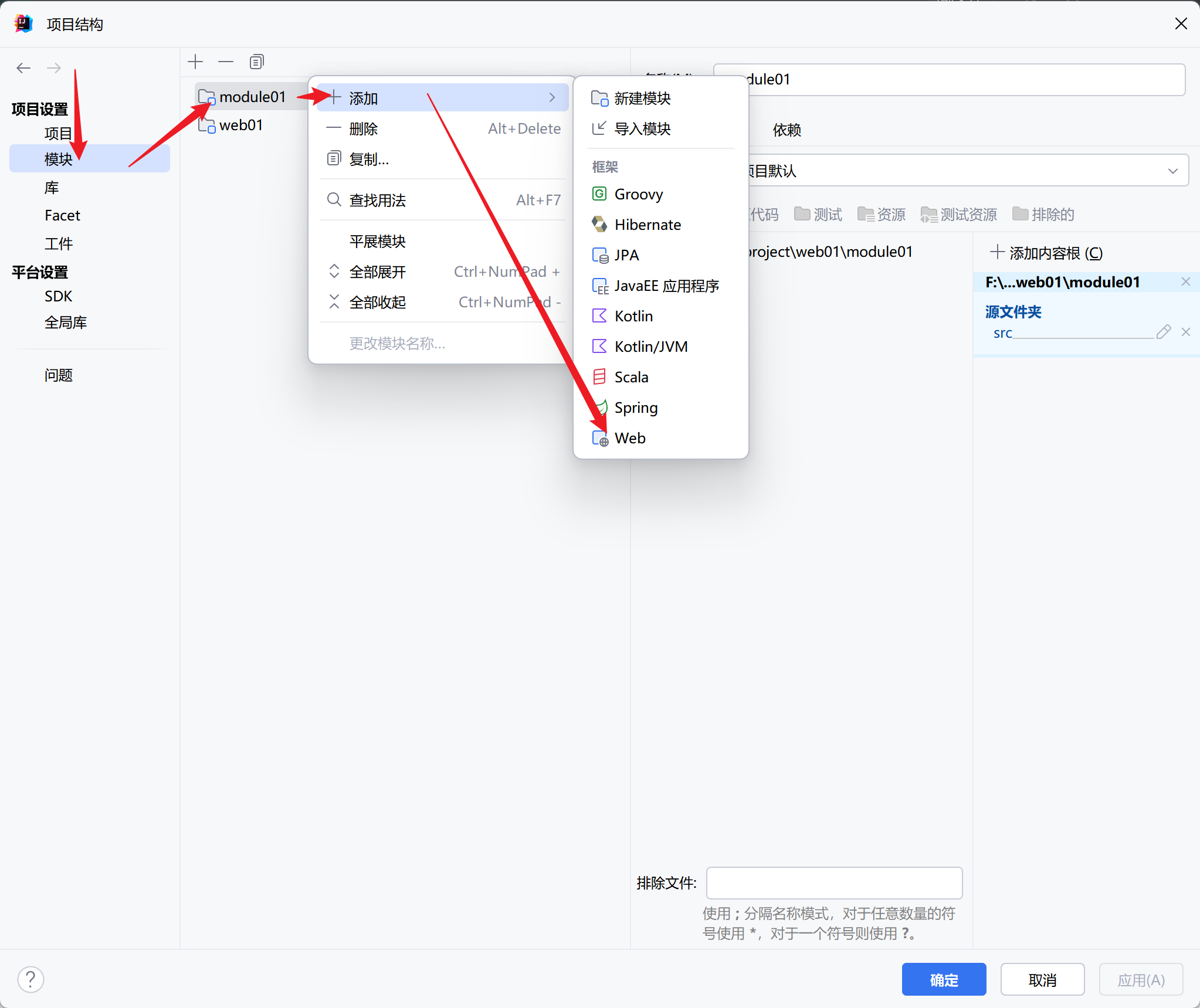
Task: Select Hibernate in the framework submenu
Action: (x=647, y=225)
